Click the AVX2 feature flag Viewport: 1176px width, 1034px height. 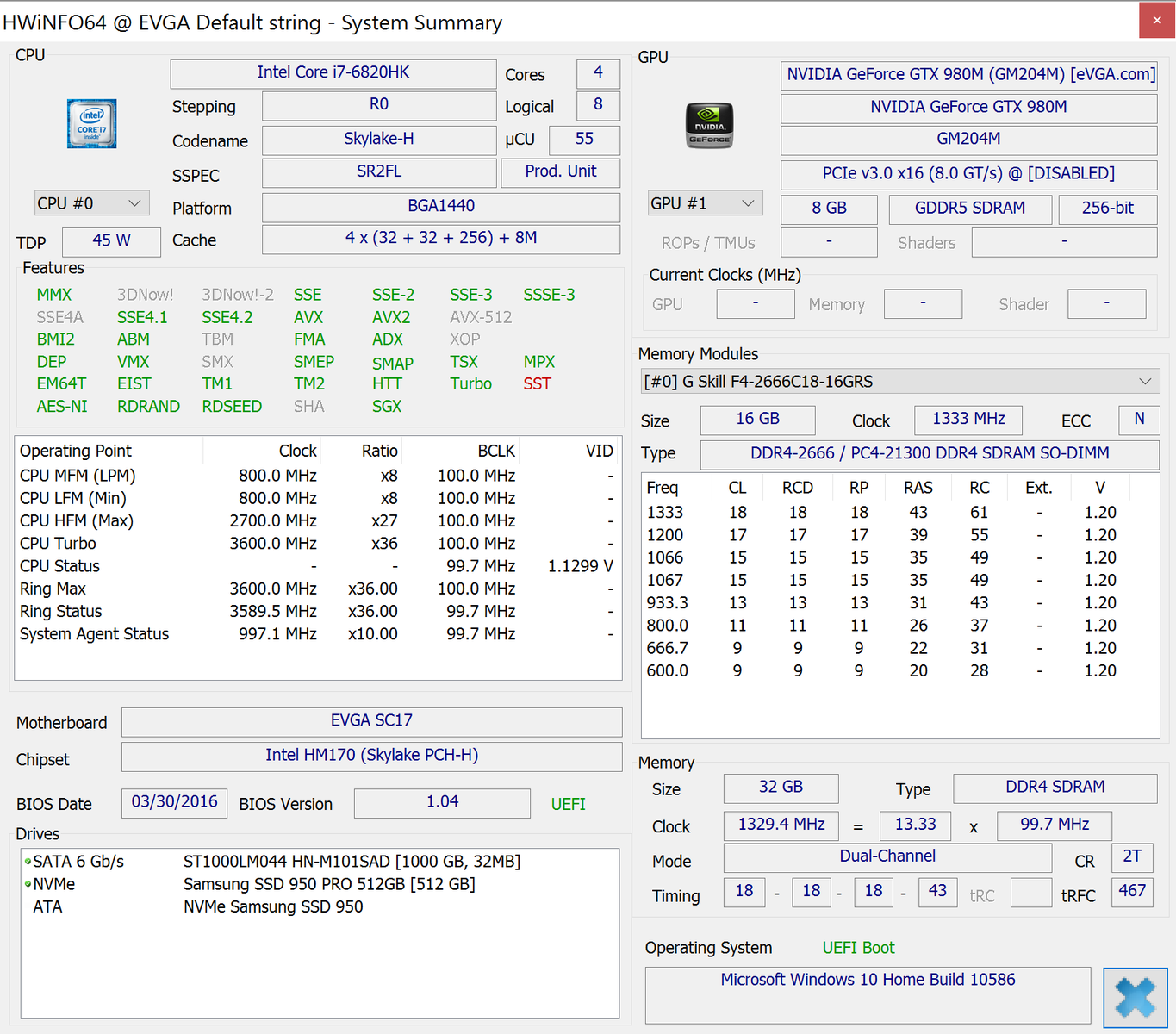pos(391,317)
